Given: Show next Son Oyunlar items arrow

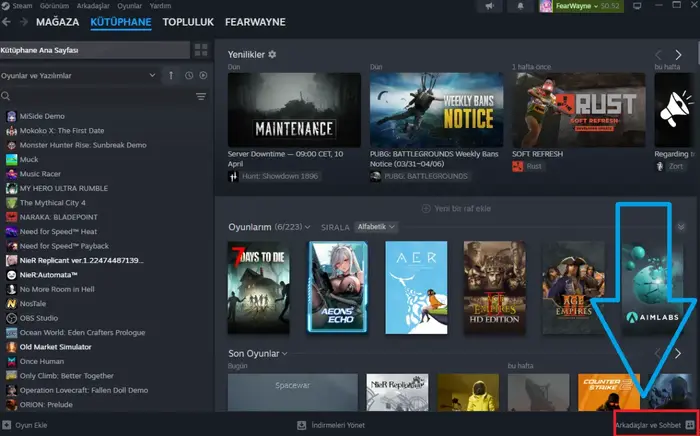Looking at the screenshot, I should click(x=678, y=353).
